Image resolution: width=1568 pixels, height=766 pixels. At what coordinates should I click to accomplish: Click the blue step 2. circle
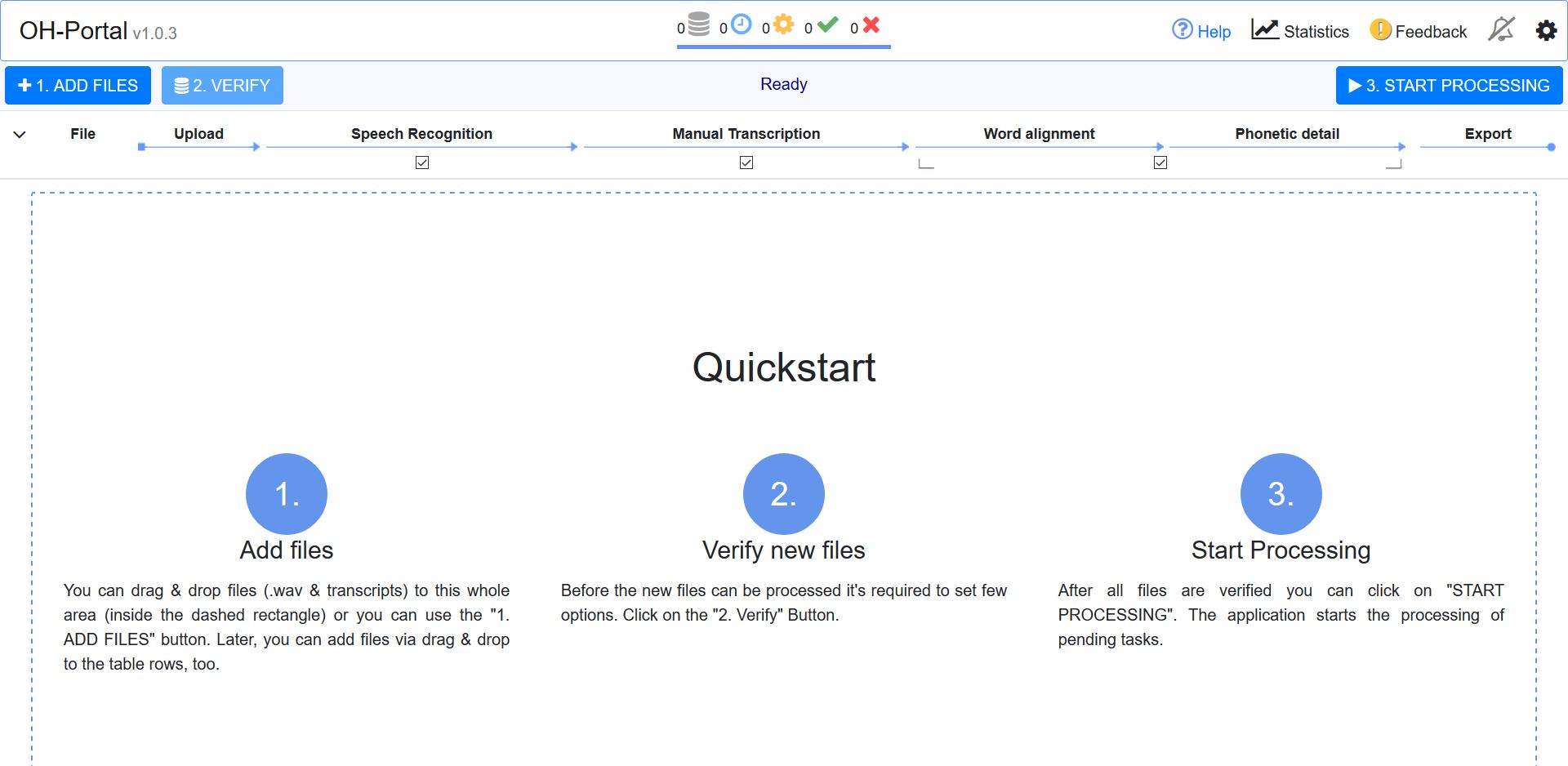click(784, 494)
